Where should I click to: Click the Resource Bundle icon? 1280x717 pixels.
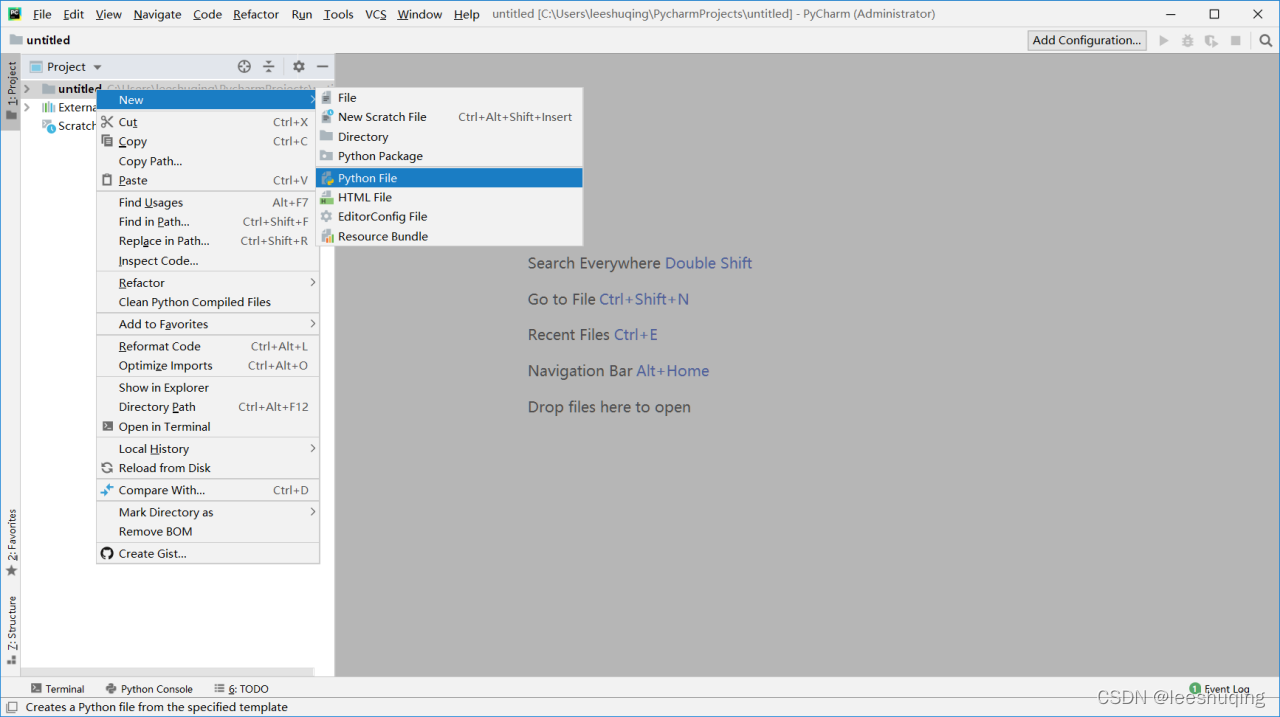tap(327, 236)
